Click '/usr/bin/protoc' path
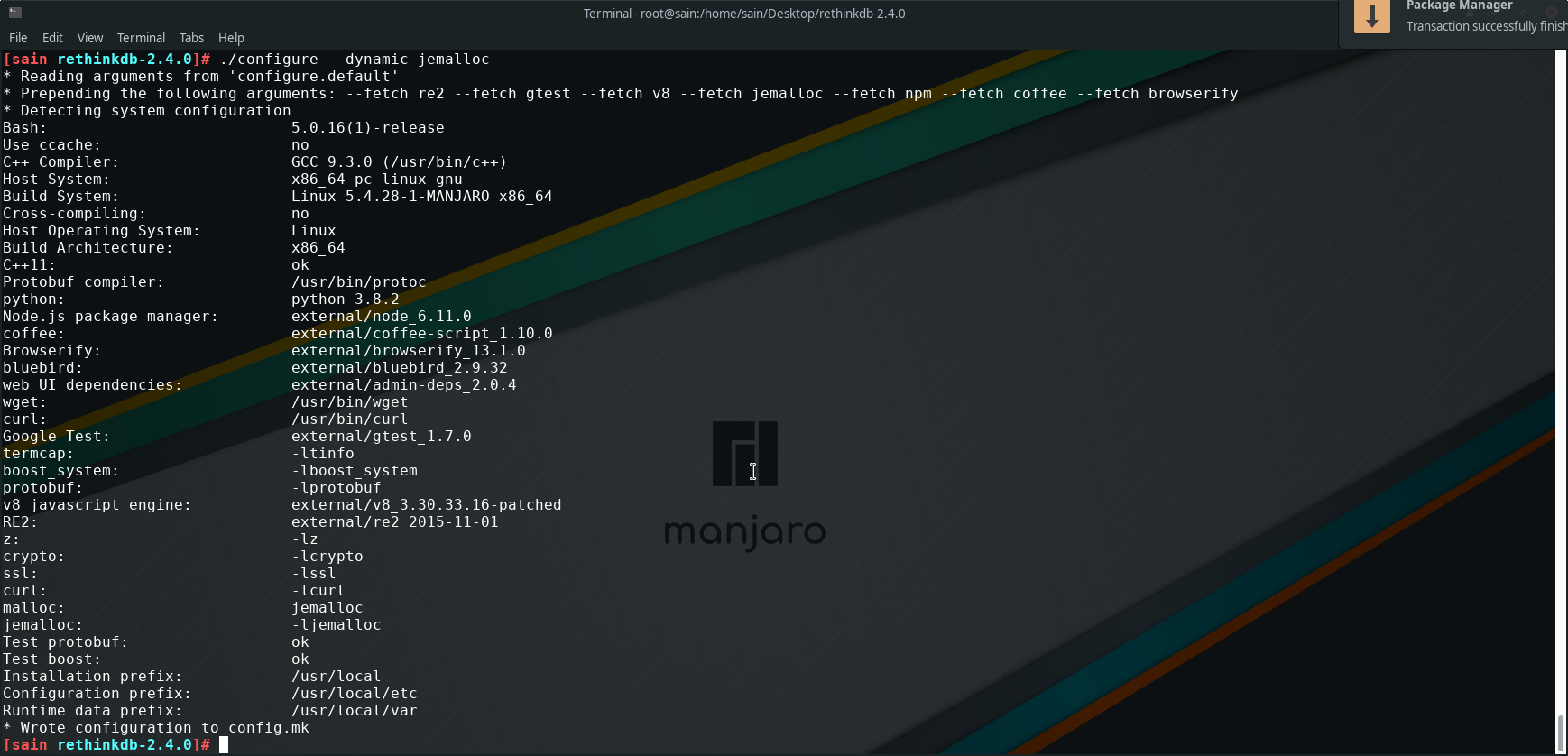 point(358,282)
